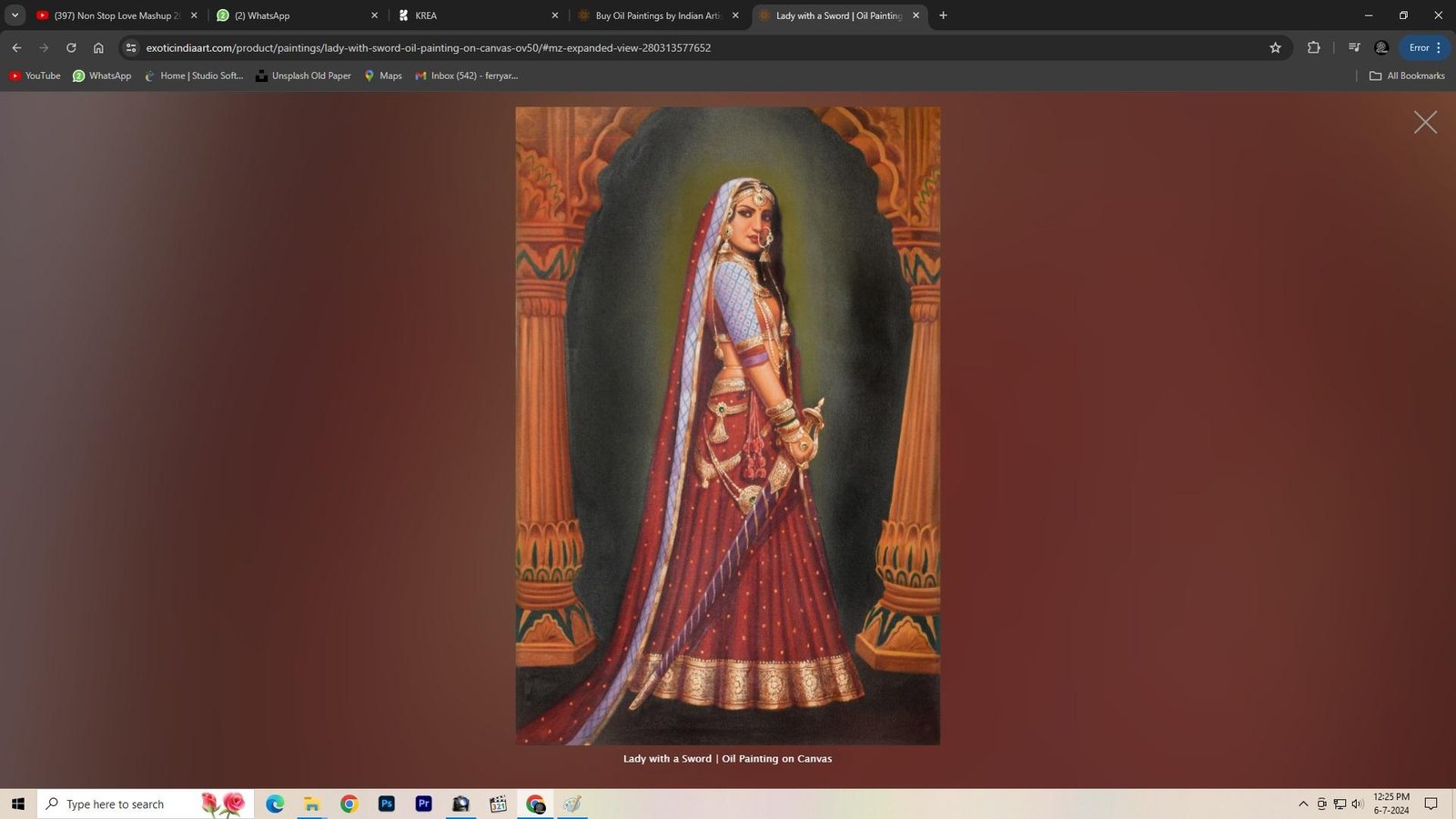The width and height of the screenshot is (1456, 819).
Task: Open the Gmail Inbox bookmark
Action: (466, 76)
